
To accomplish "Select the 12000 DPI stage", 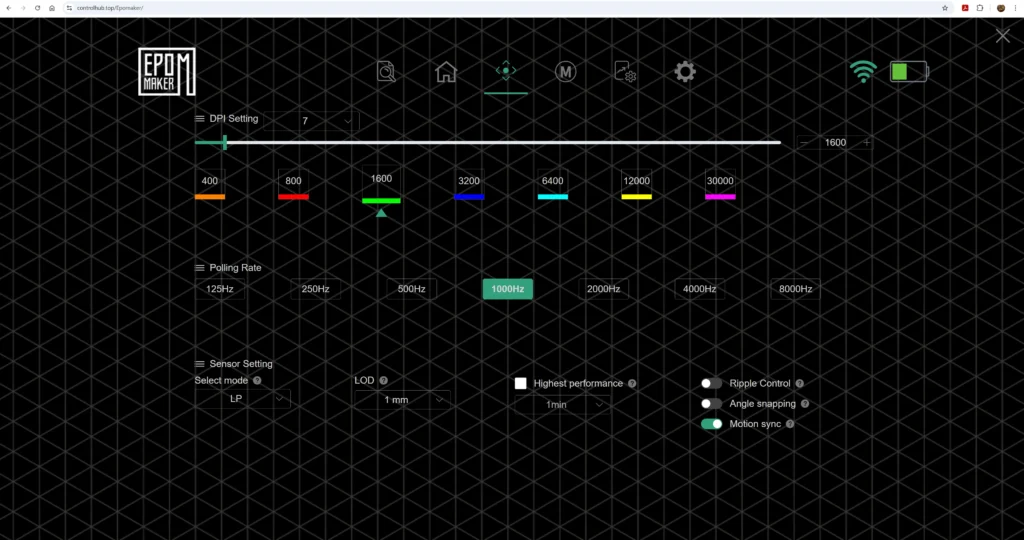I will tap(636, 181).
